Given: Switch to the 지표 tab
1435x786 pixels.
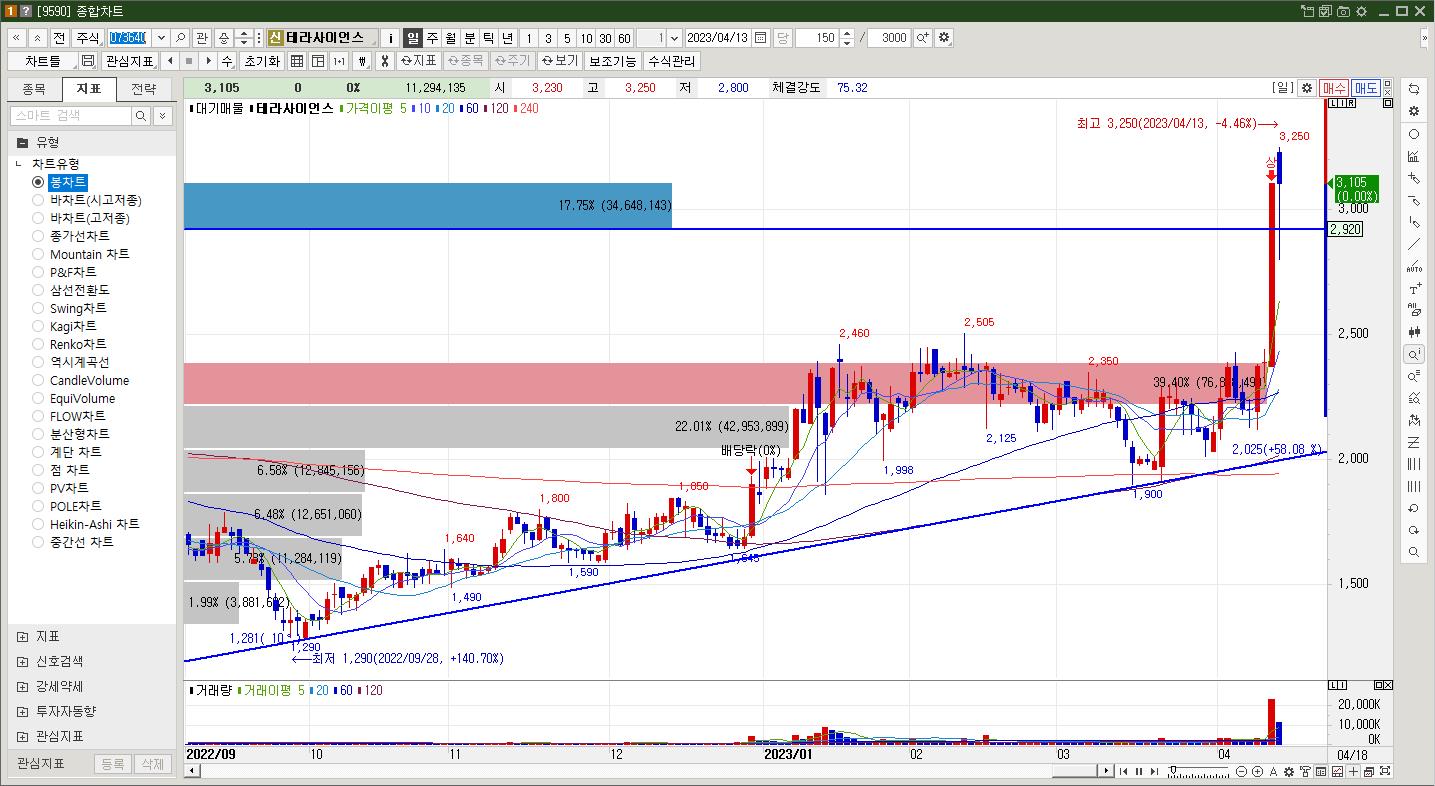Looking at the screenshot, I should pos(89,89).
